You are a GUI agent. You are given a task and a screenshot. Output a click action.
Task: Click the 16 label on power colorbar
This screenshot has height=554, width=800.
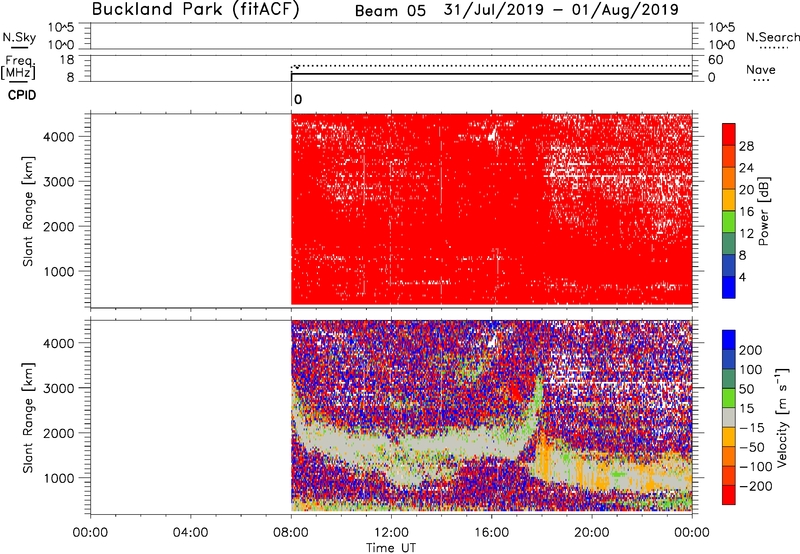click(x=746, y=212)
